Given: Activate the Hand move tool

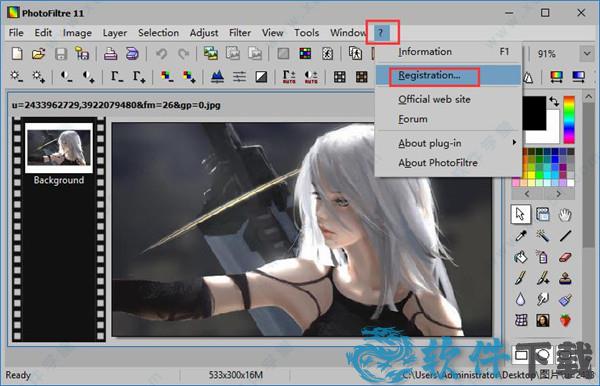Looking at the screenshot, I should (x=565, y=215).
